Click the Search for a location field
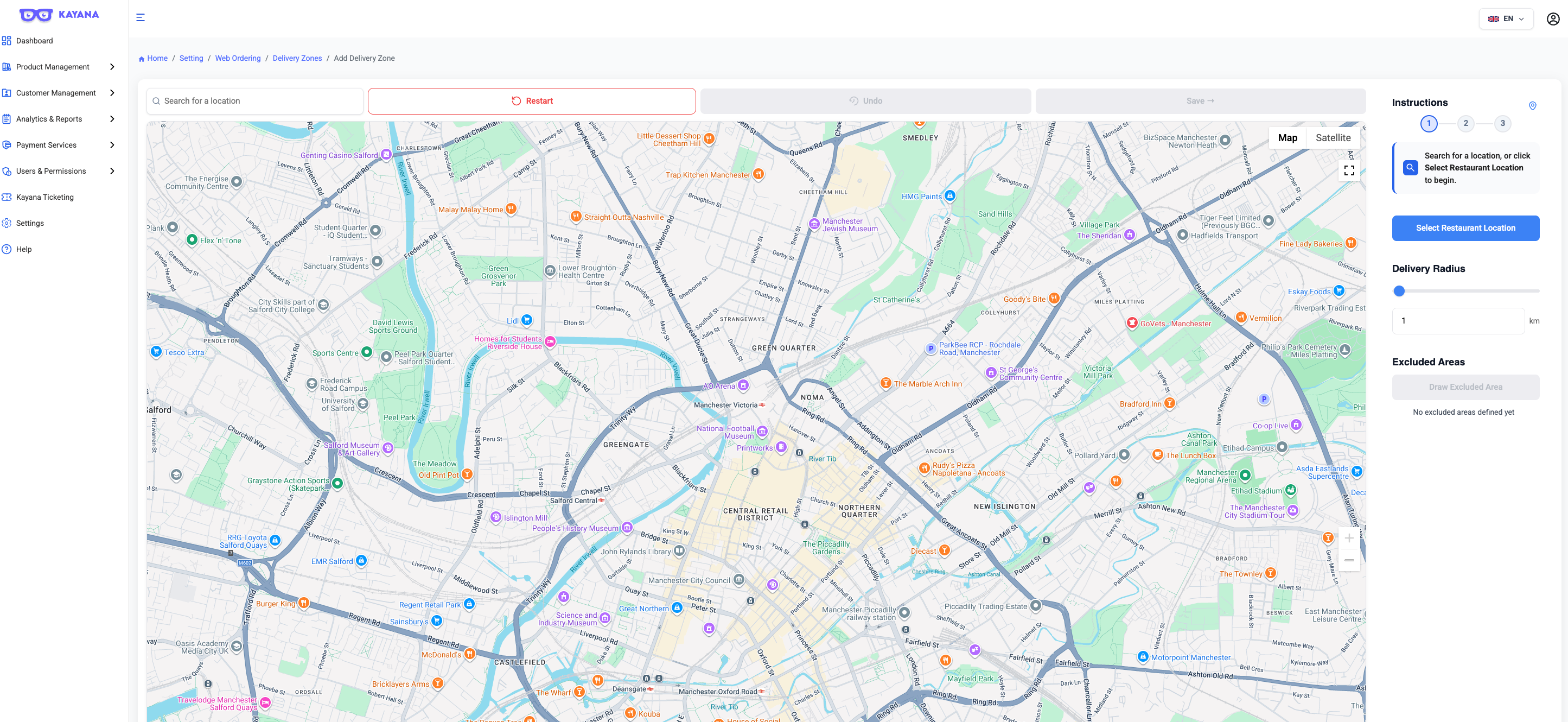The width and height of the screenshot is (1568, 722). pyautogui.click(x=254, y=101)
